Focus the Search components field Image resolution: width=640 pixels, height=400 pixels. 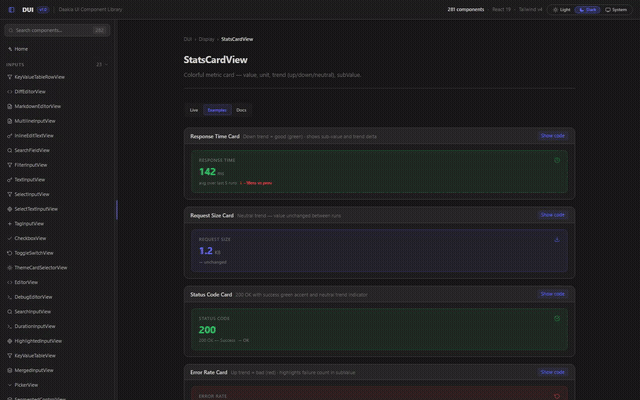pyautogui.click(x=57, y=30)
